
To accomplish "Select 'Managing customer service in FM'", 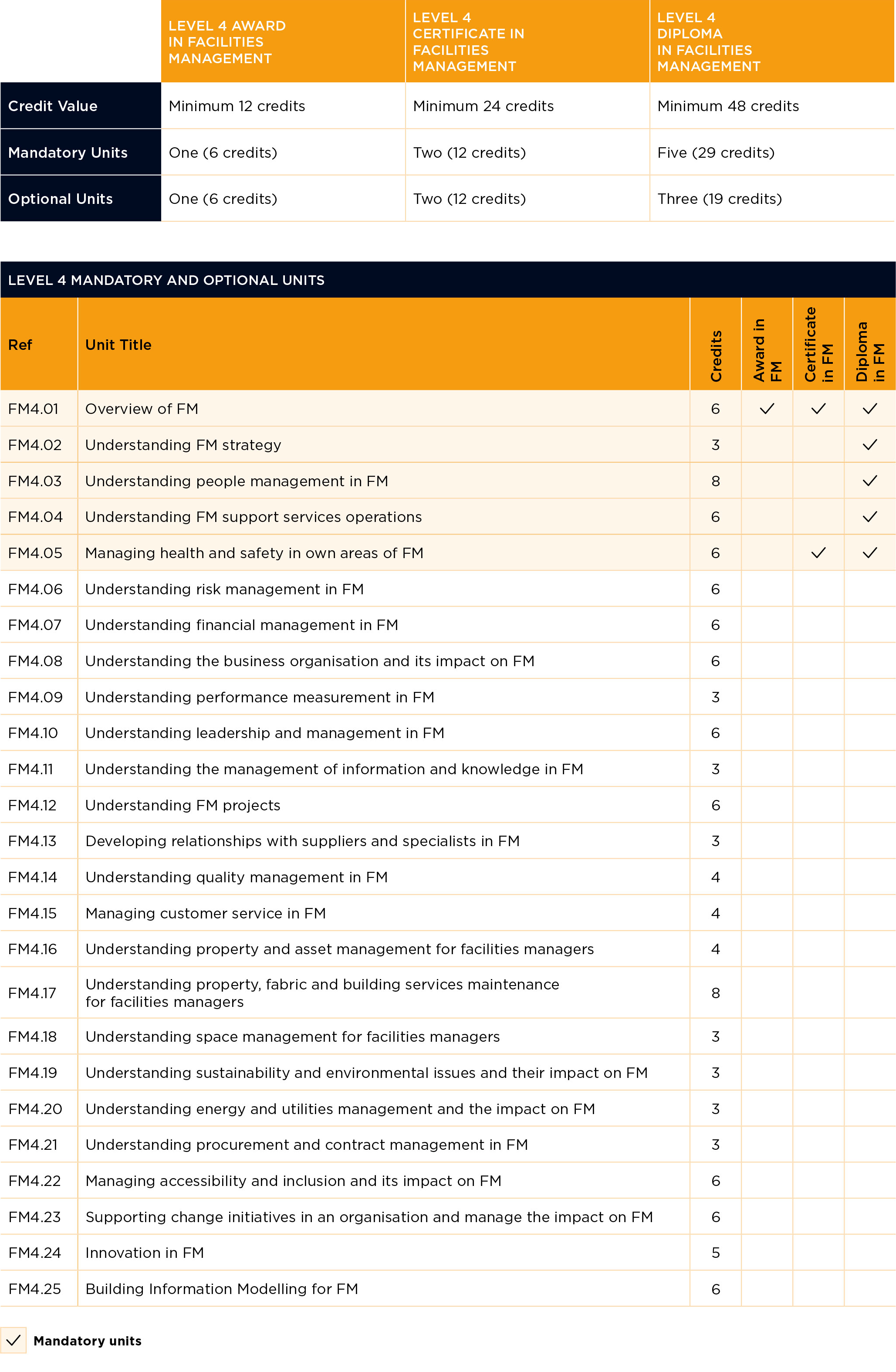I will pyautogui.click(x=206, y=913).
